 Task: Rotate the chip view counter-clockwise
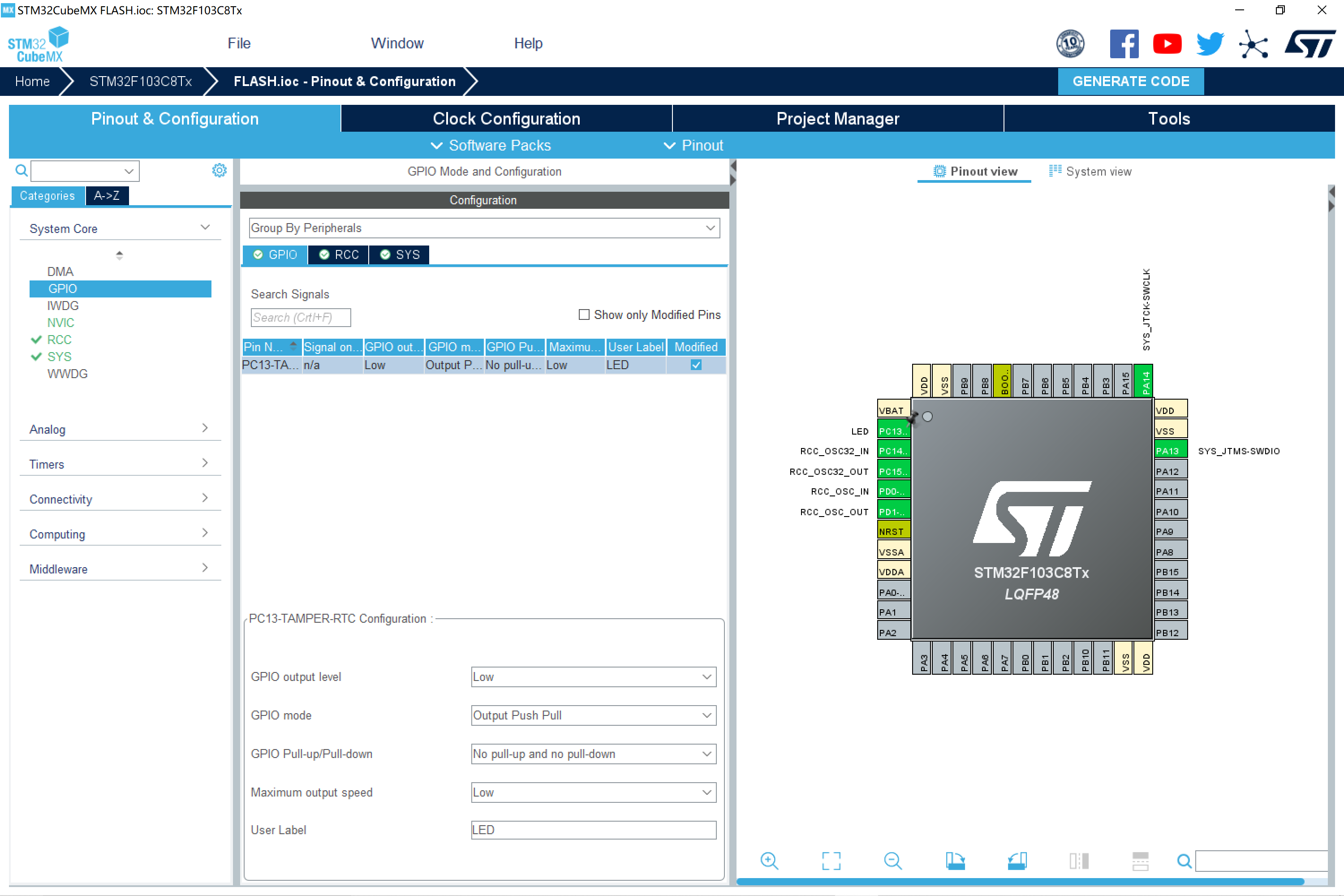pos(1017,861)
